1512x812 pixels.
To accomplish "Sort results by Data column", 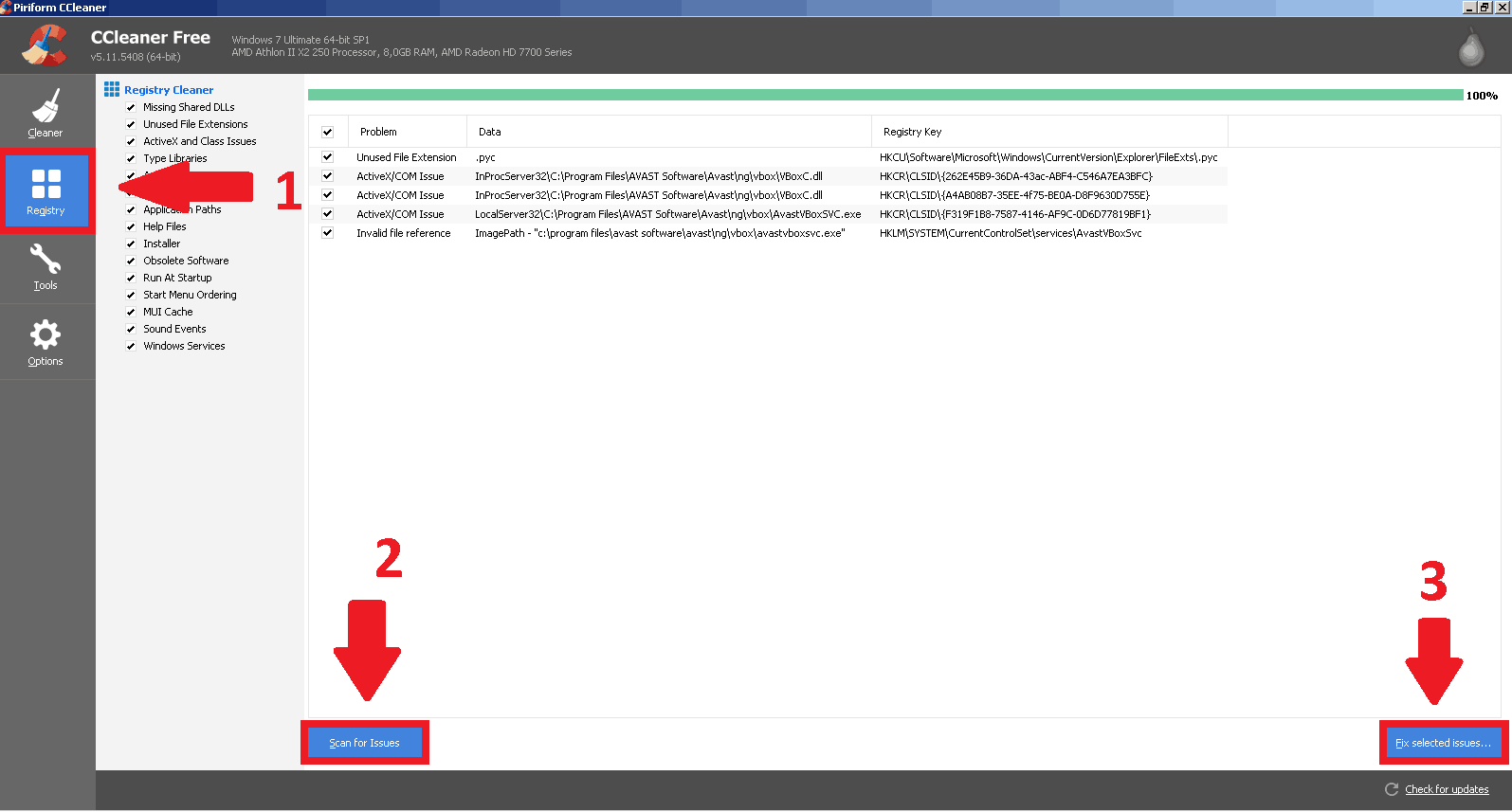I will point(669,132).
